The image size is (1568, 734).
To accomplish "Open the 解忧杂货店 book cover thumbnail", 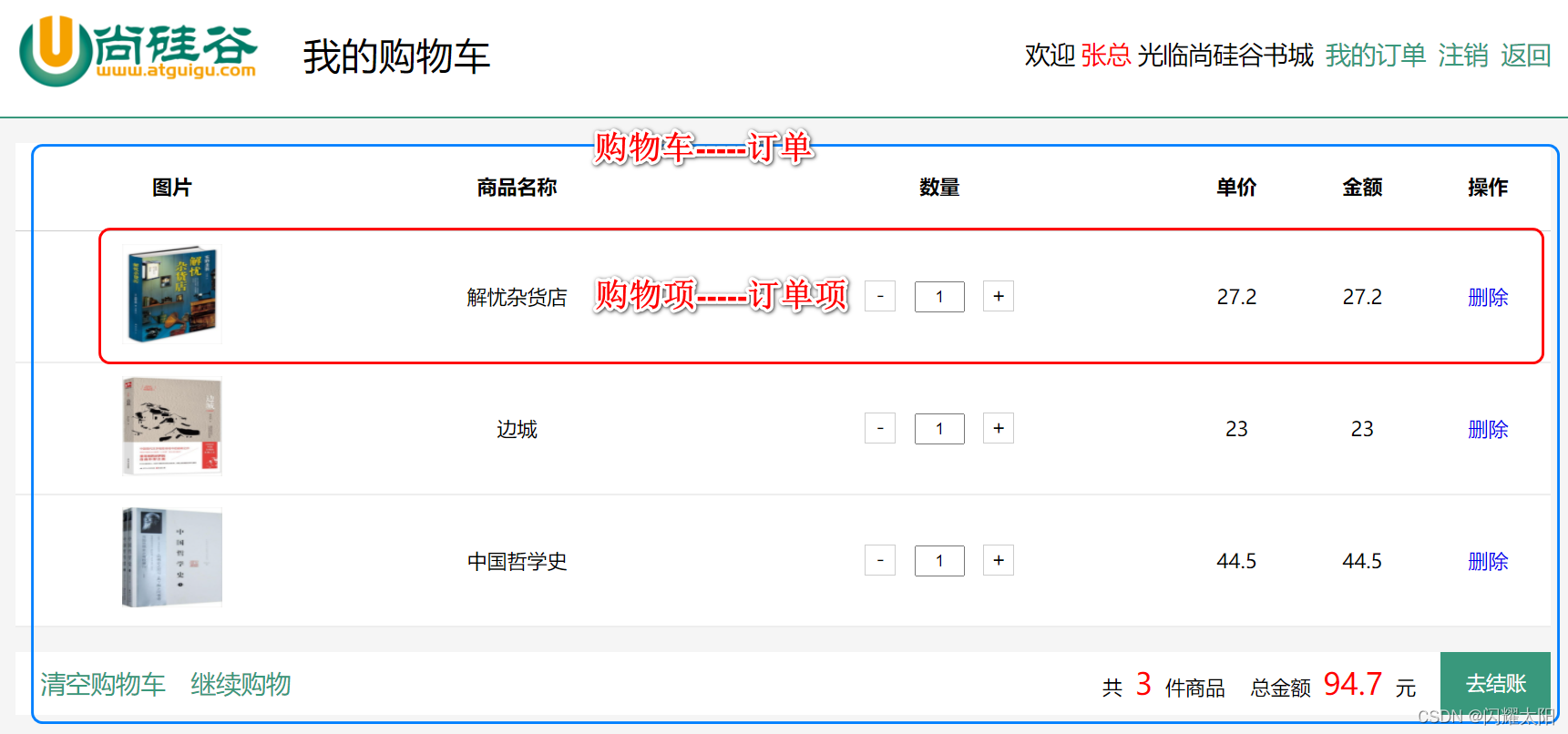I will tap(172, 294).
